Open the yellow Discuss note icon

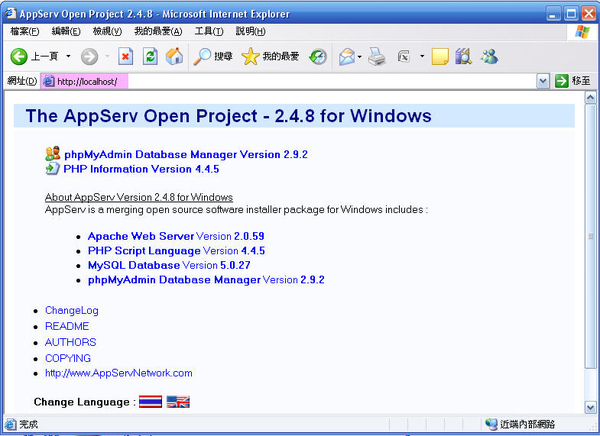click(440, 57)
